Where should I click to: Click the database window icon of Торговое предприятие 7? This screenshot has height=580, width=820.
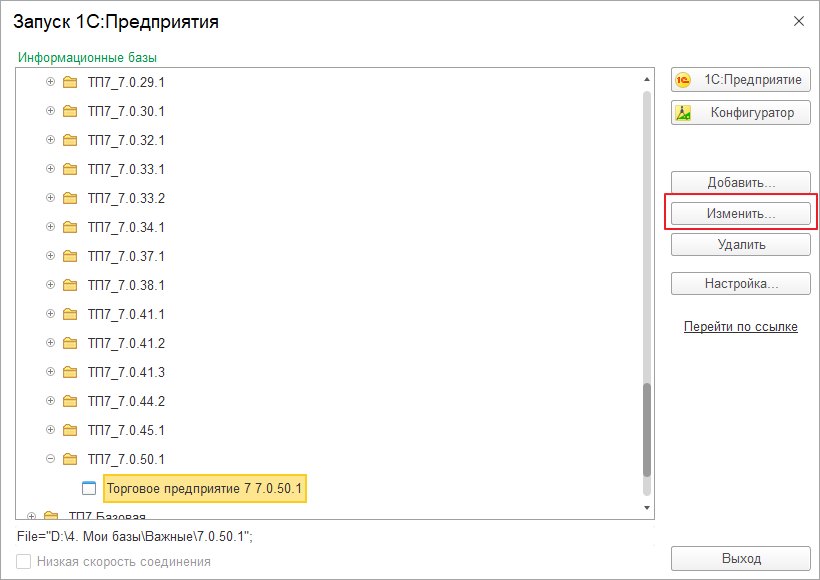pyautogui.click(x=89, y=488)
